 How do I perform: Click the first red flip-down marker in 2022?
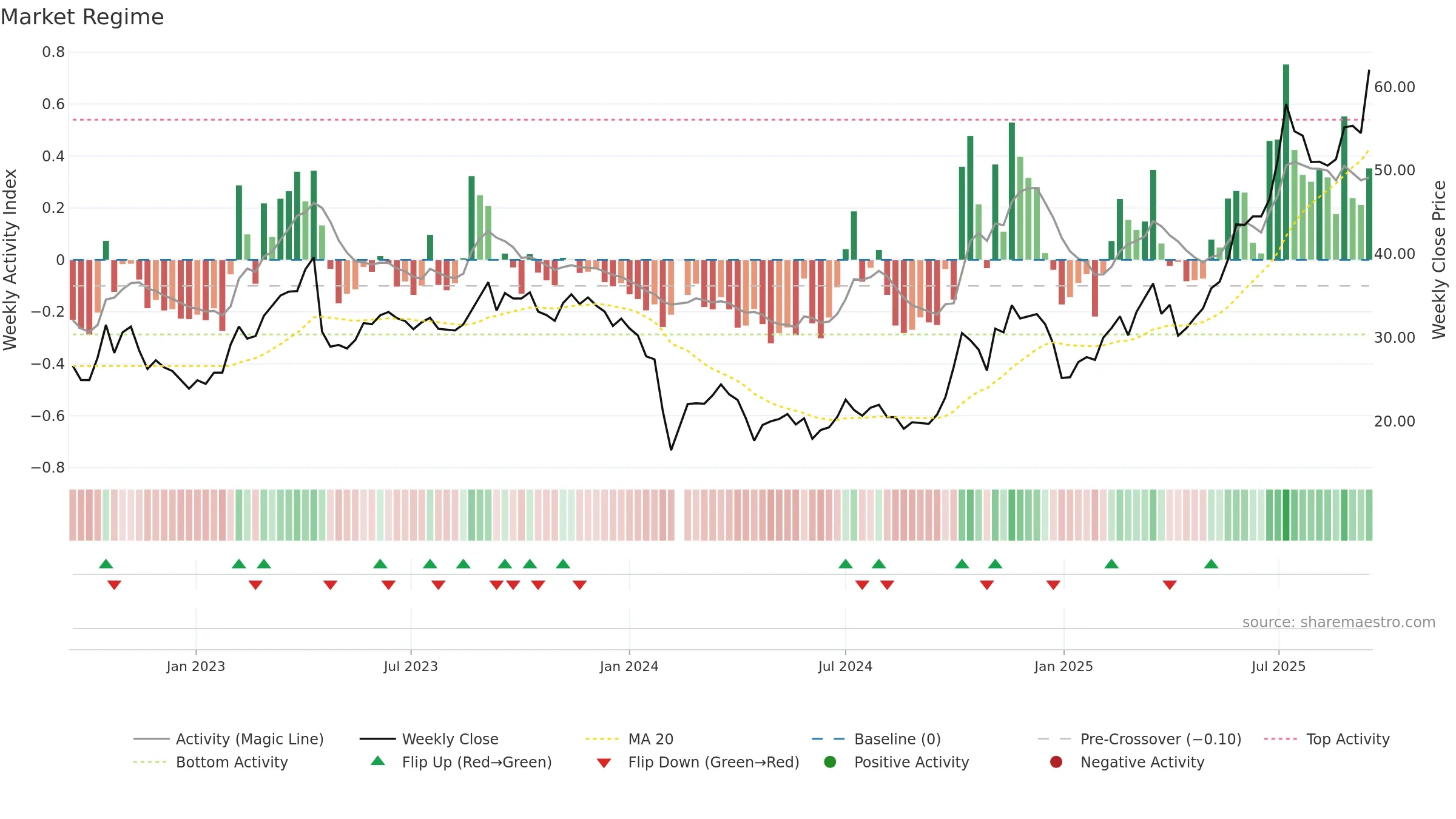114,585
